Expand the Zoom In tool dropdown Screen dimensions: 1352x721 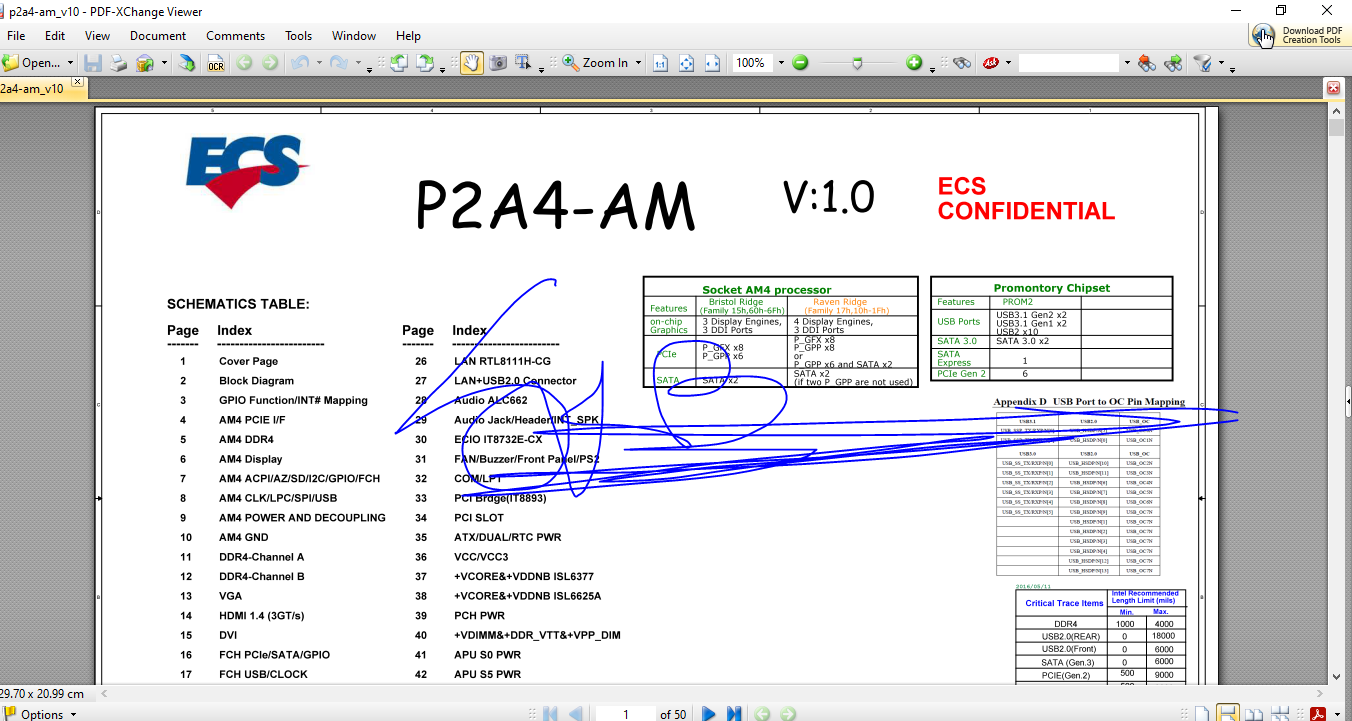638,63
